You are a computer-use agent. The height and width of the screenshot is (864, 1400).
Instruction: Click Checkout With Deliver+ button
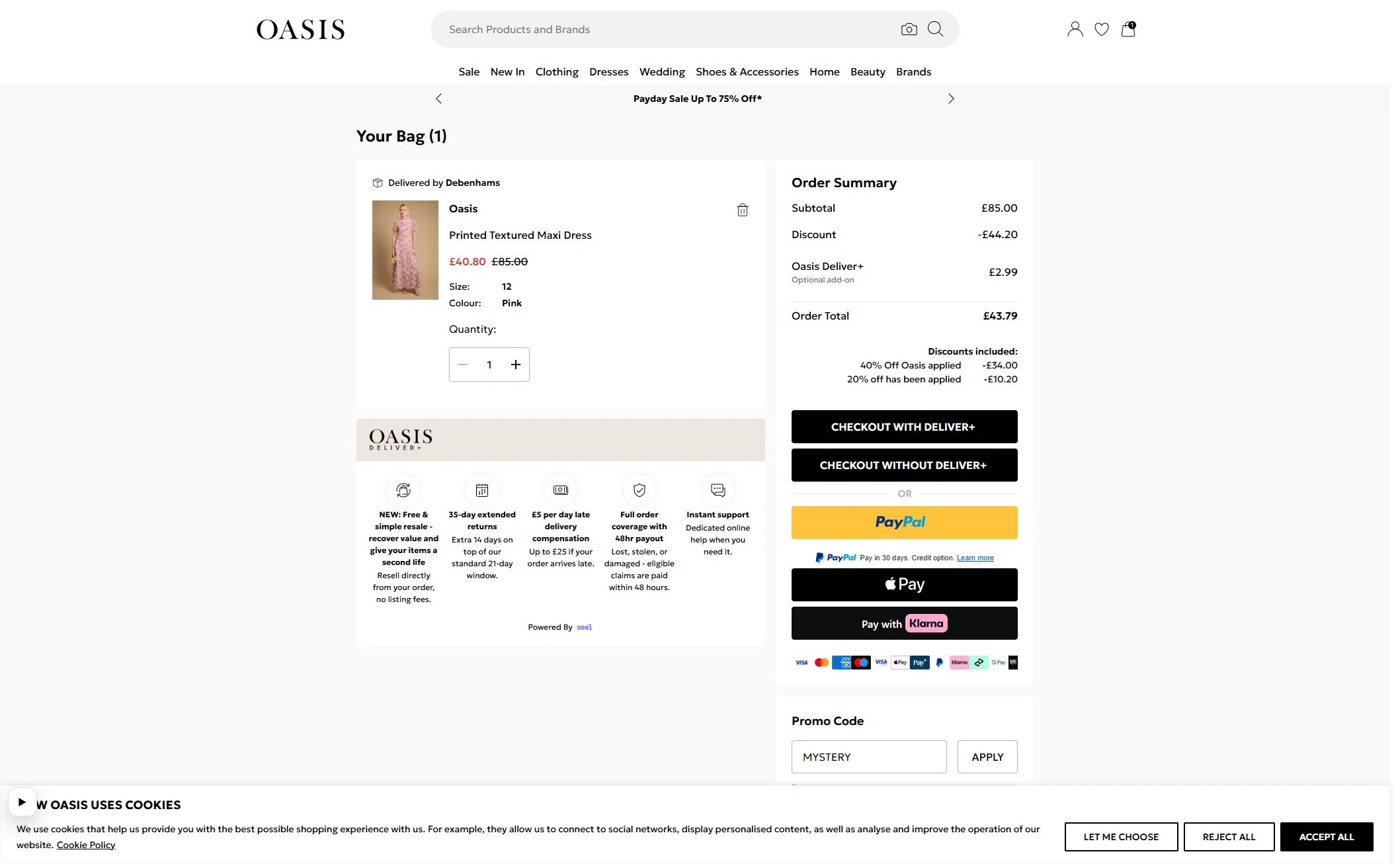904,427
